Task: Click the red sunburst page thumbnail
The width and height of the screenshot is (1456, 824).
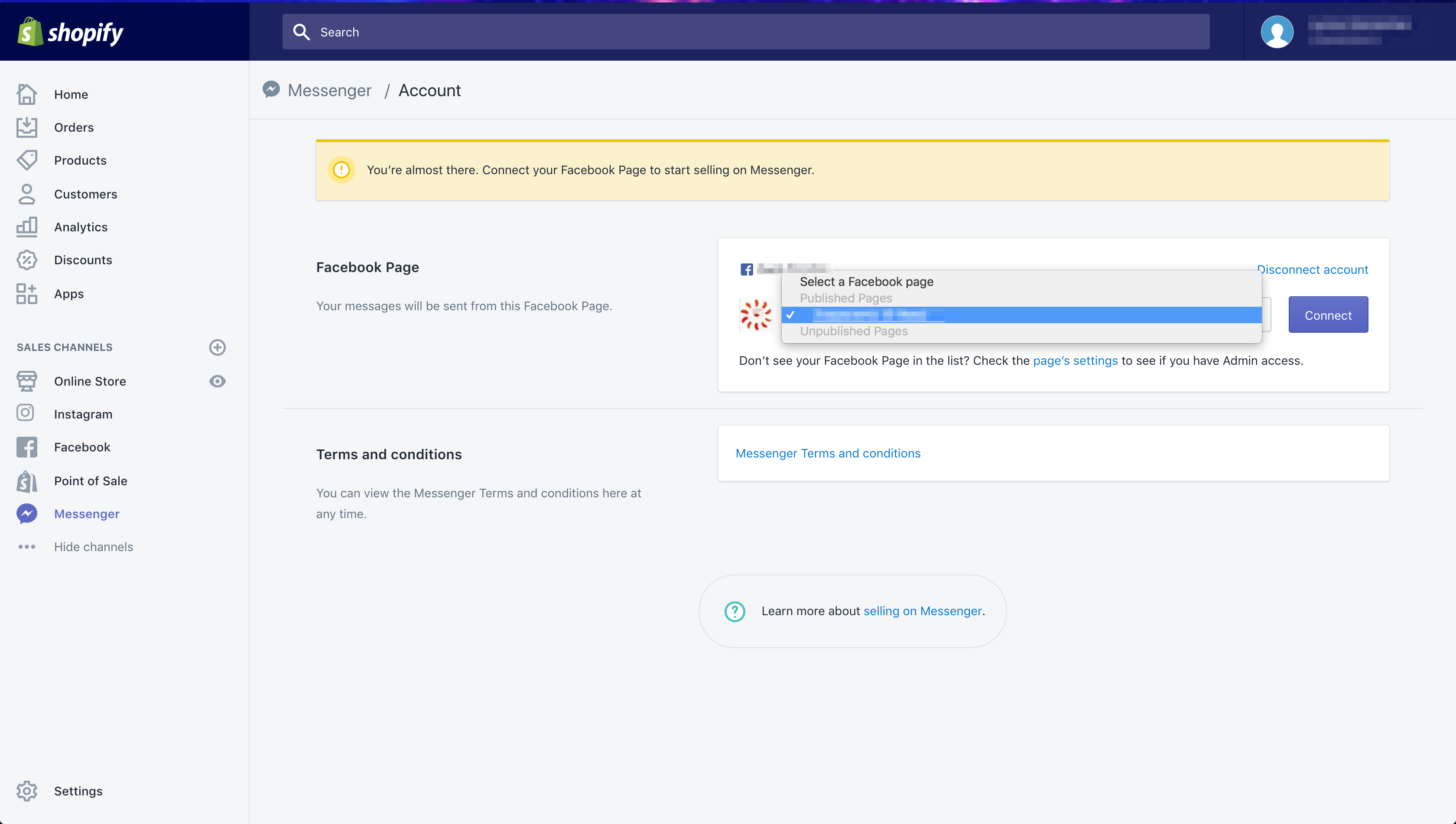Action: click(x=756, y=315)
